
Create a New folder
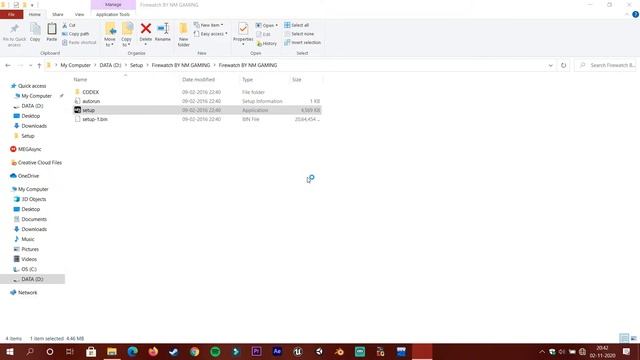[184, 35]
